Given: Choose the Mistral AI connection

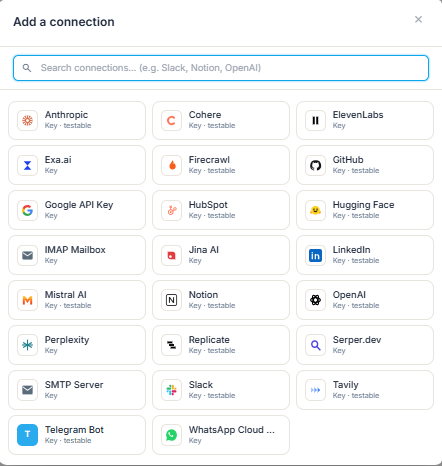Looking at the screenshot, I should click(x=77, y=300).
